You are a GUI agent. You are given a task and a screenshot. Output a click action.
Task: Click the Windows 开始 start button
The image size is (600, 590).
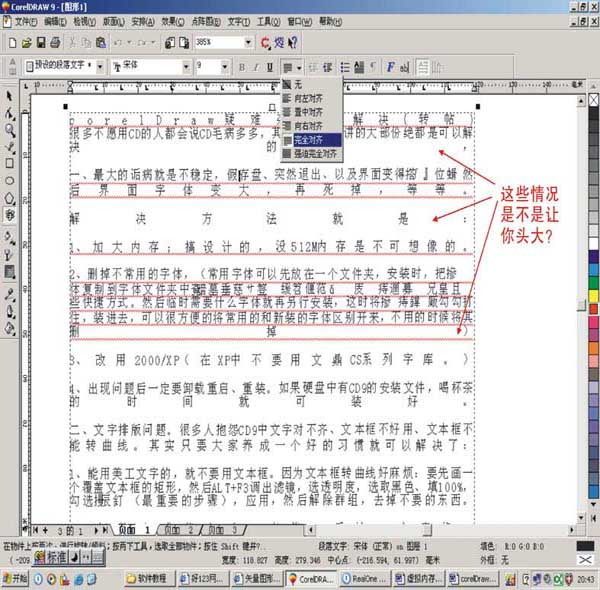point(18,578)
